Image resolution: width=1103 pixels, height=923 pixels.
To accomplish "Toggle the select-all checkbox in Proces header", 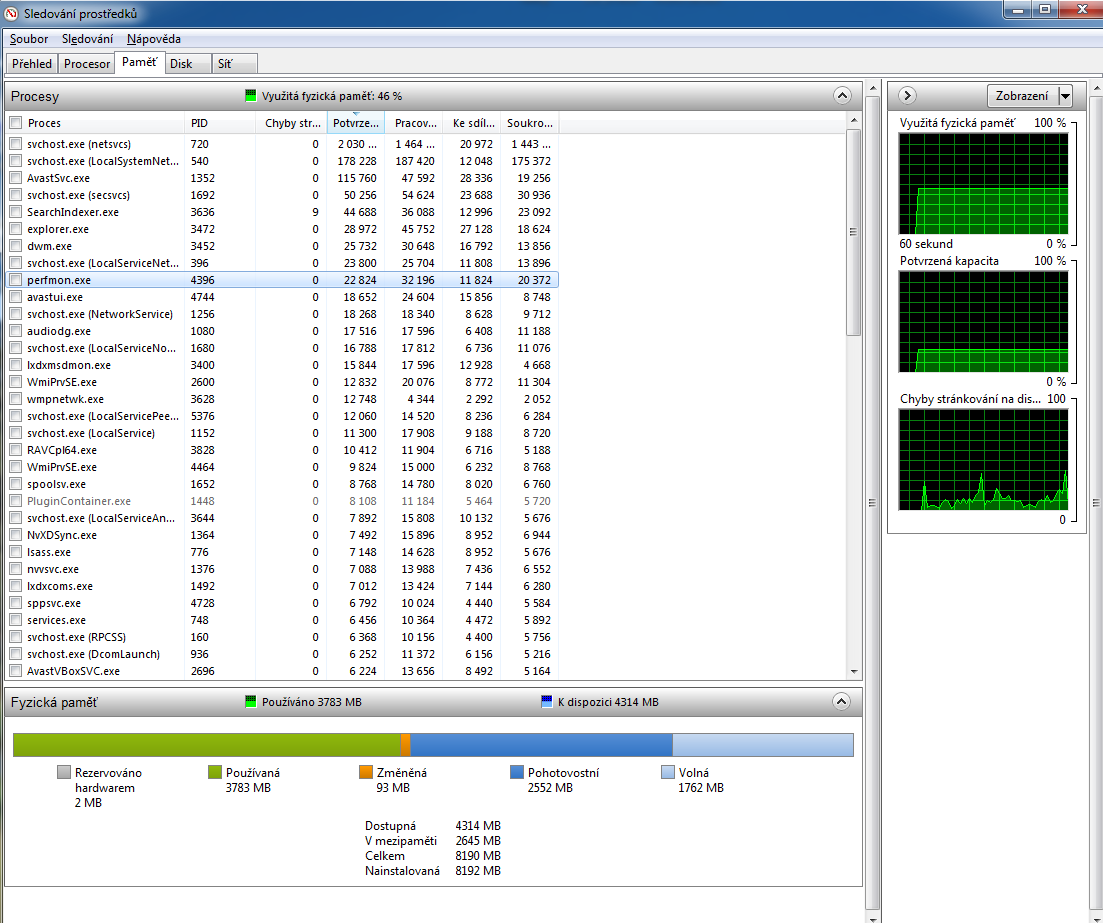I will click(15, 123).
